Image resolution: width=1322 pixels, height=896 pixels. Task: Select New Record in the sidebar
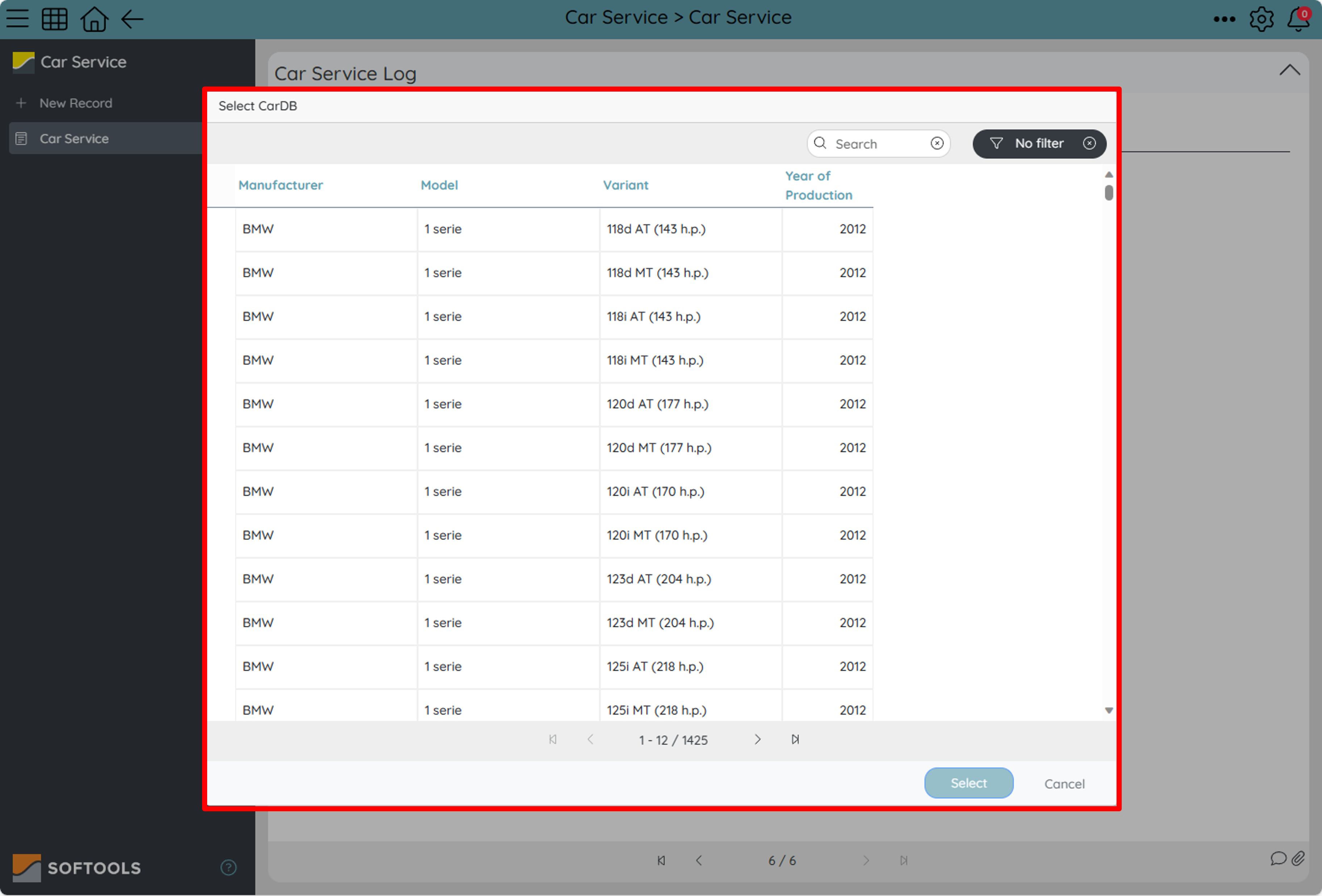click(x=76, y=104)
